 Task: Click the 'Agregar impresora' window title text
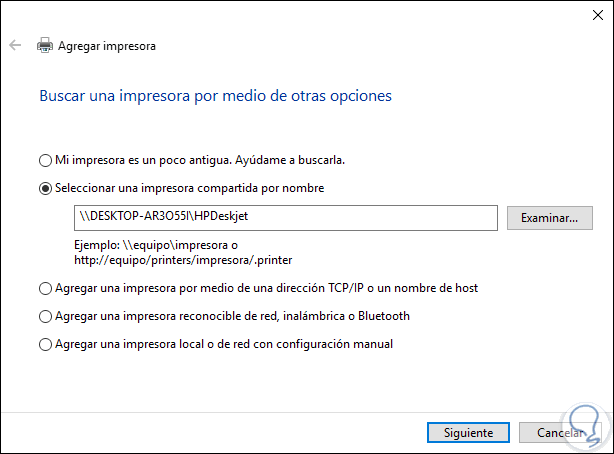[107, 46]
